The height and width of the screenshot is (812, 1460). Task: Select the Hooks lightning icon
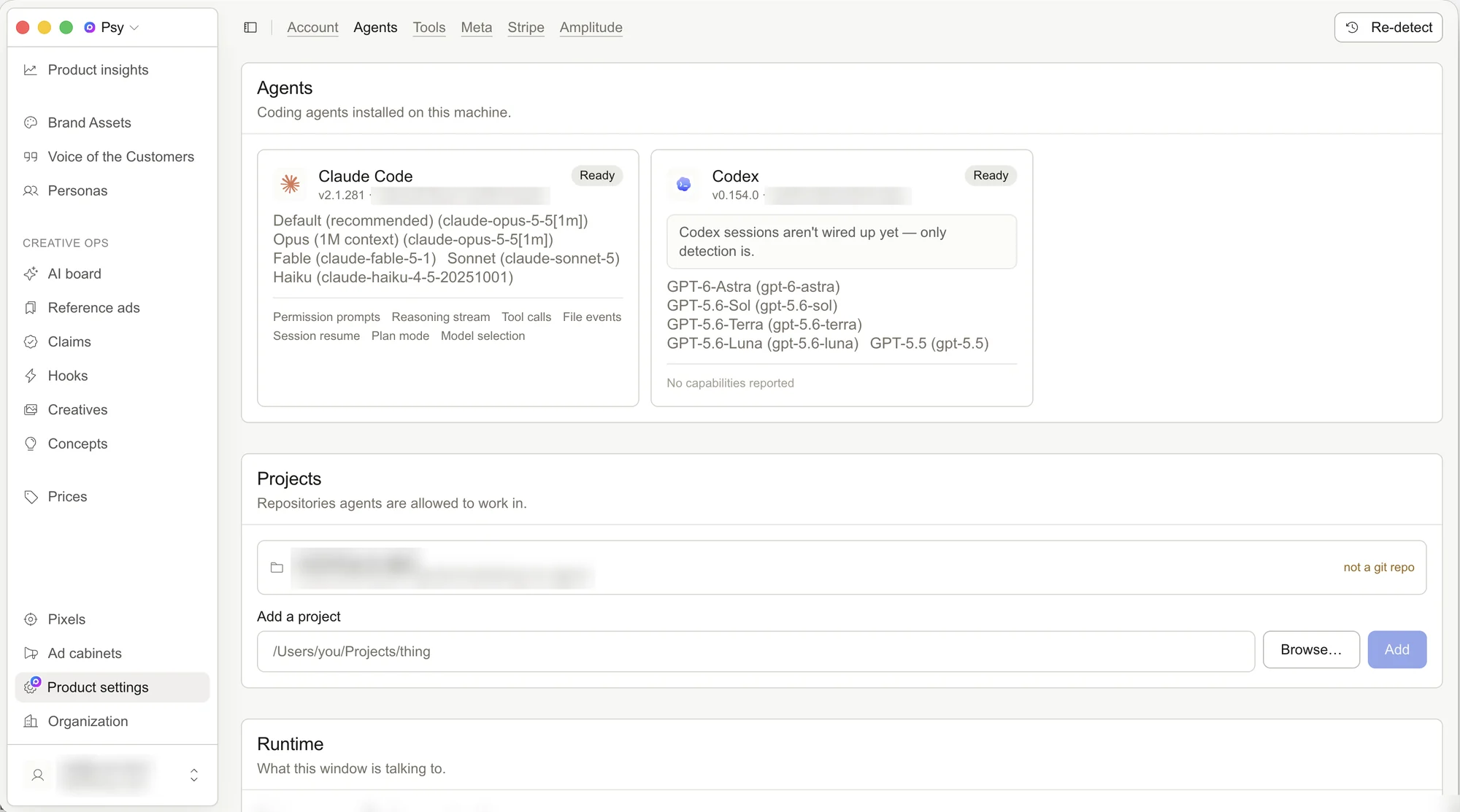coord(31,376)
